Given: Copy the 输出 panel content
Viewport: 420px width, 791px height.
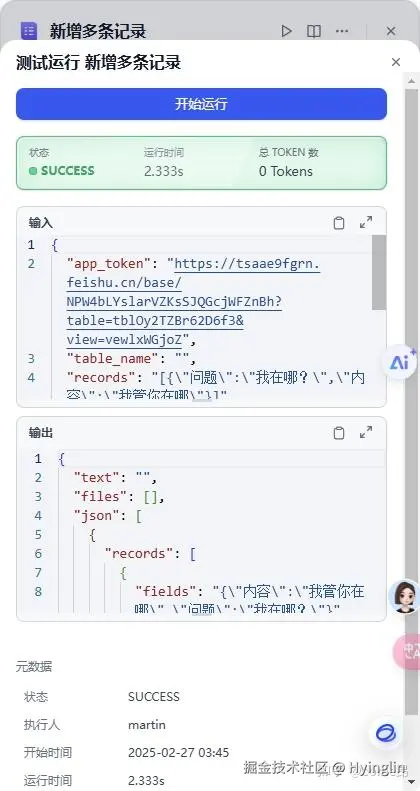Looking at the screenshot, I should (x=339, y=433).
